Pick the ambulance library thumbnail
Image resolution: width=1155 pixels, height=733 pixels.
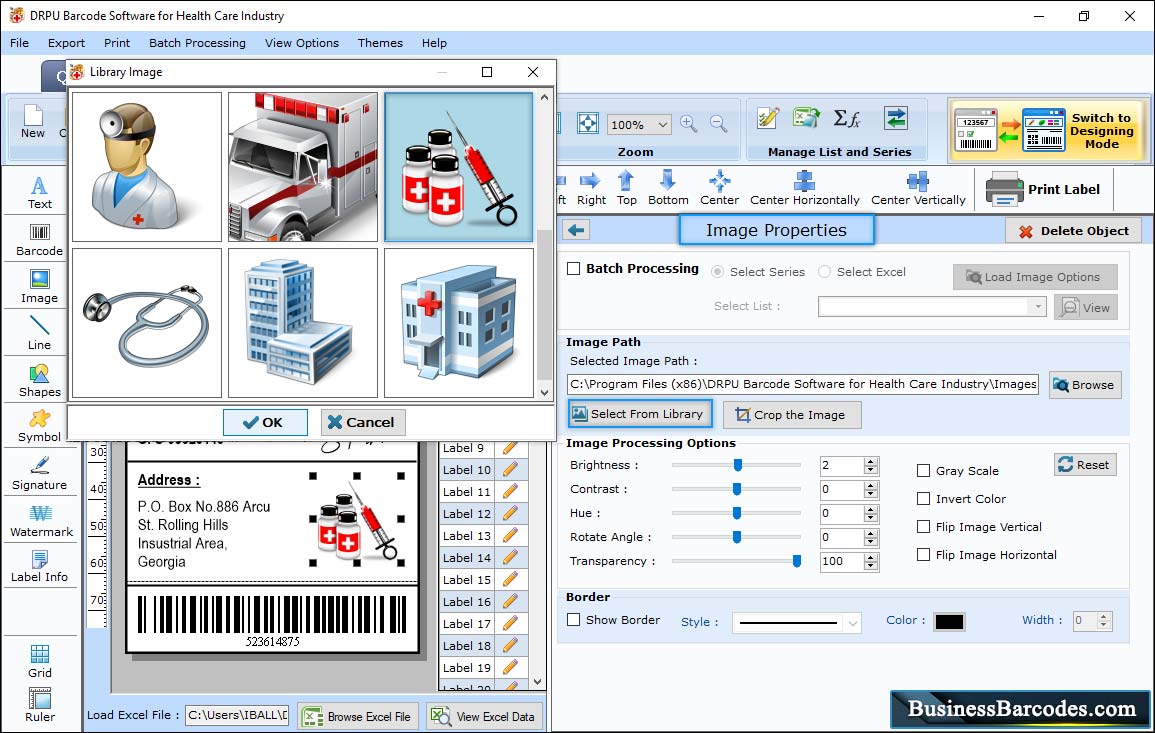click(303, 166)
